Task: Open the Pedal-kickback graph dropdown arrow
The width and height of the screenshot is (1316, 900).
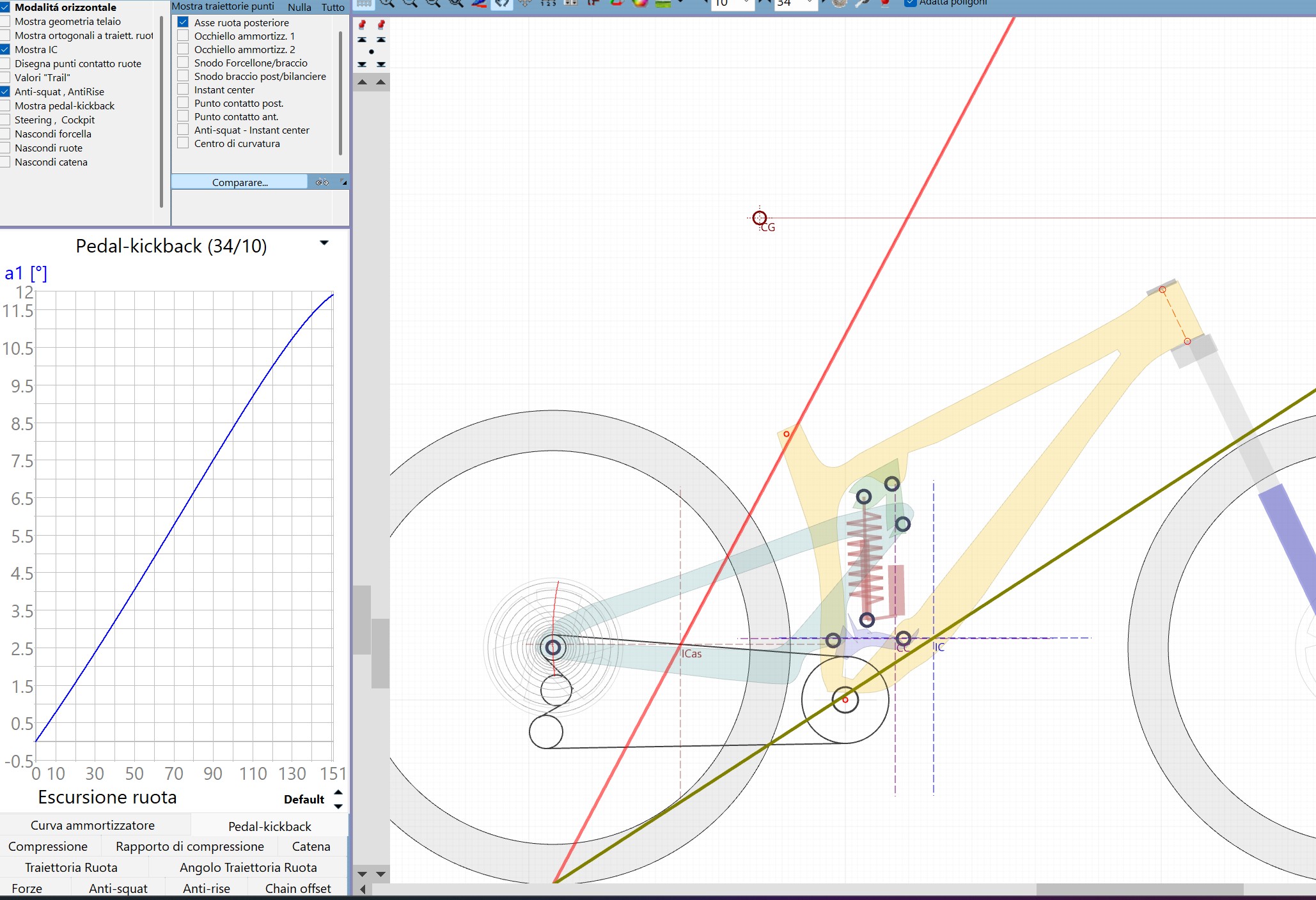Action: [324, 243]
